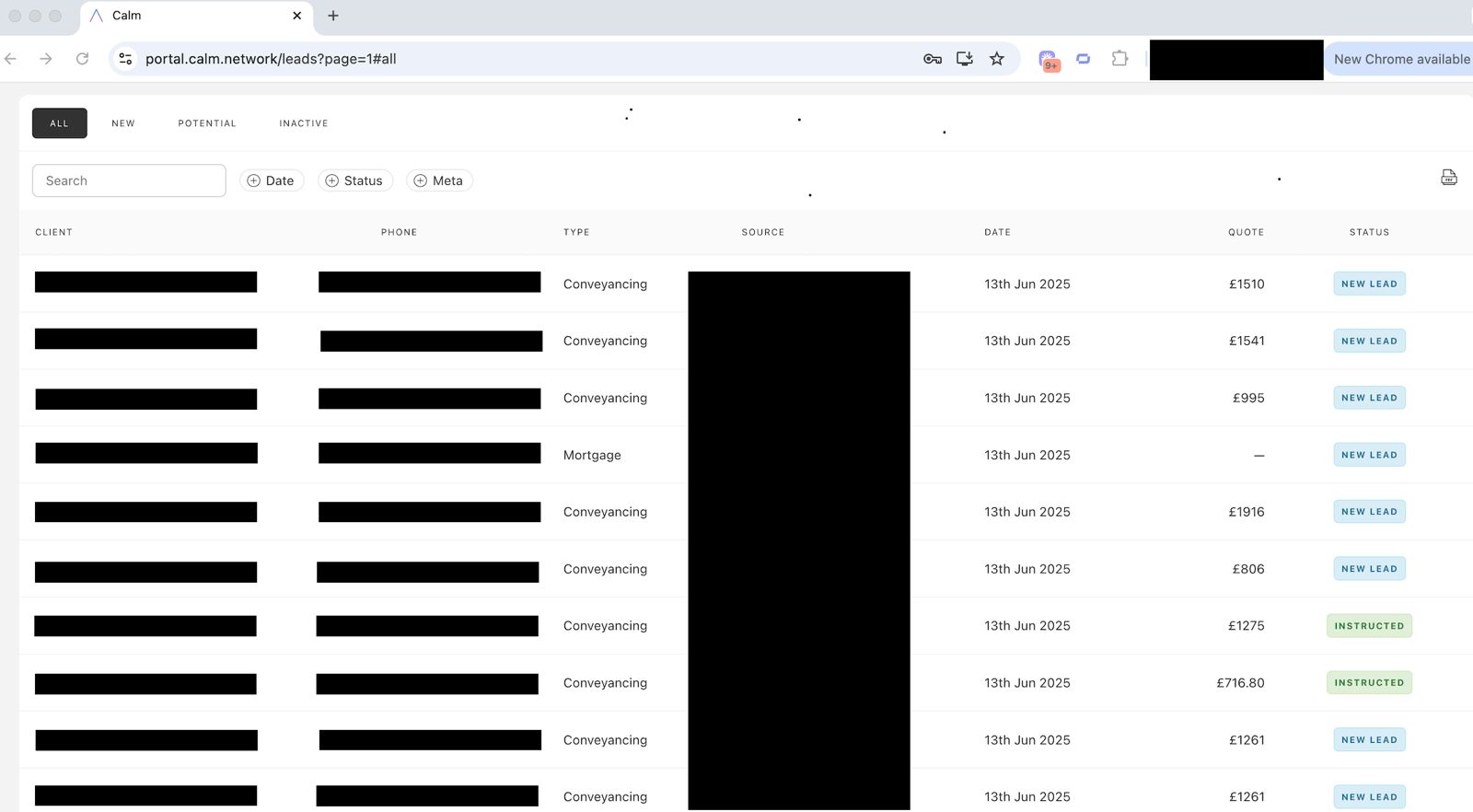View site information icon beside the URL
Image resolution: width=1473 pixels, height=812 pixels.
125,59
